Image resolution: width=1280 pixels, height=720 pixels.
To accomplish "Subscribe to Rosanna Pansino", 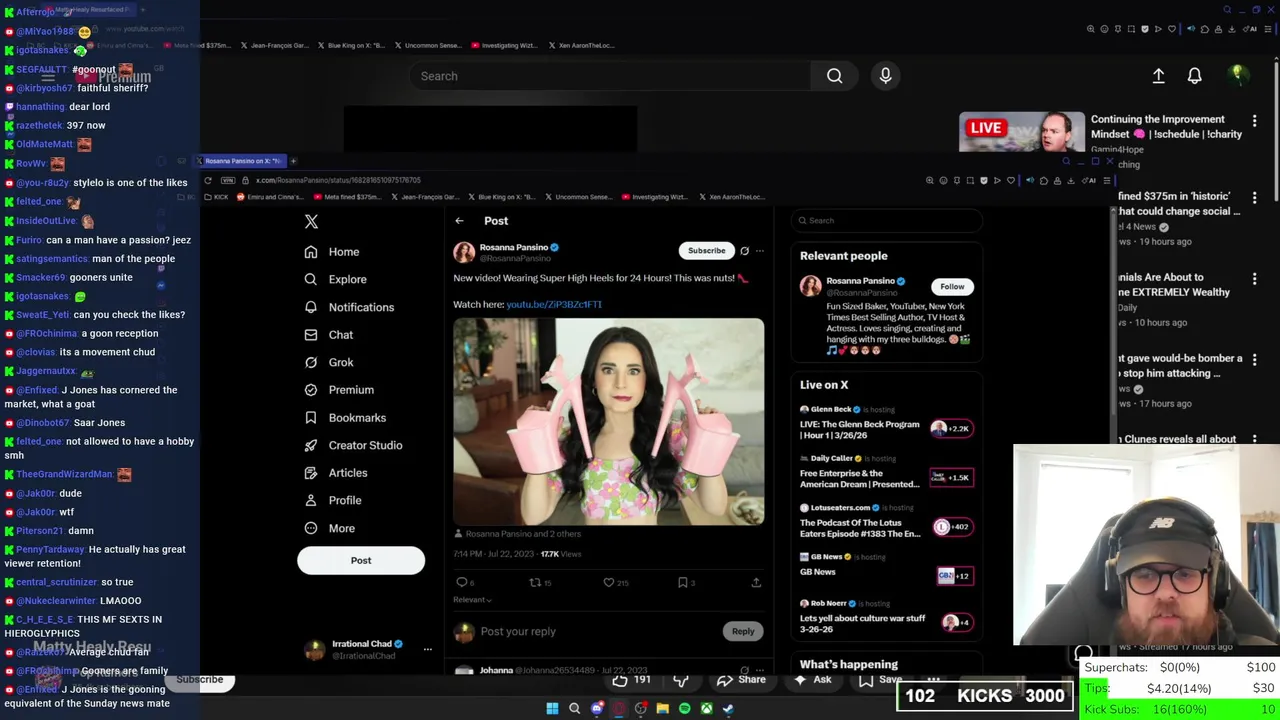I will (x=706, y=251).
